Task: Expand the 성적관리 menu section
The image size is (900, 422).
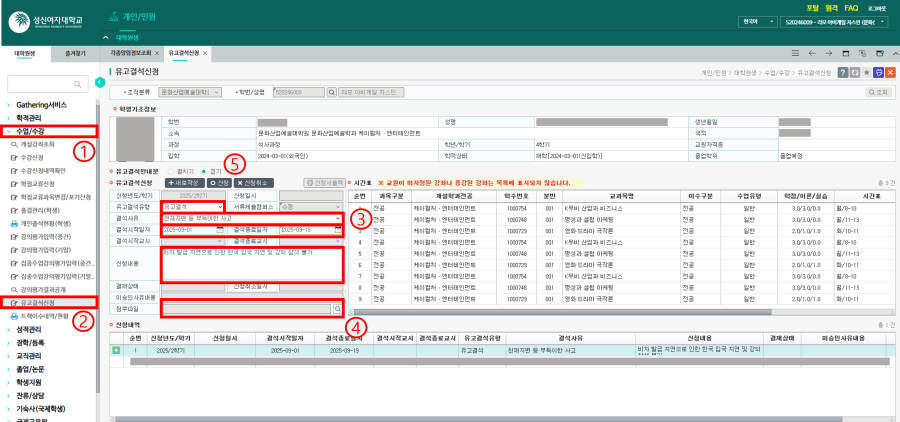Action: (x=29, y=330)
